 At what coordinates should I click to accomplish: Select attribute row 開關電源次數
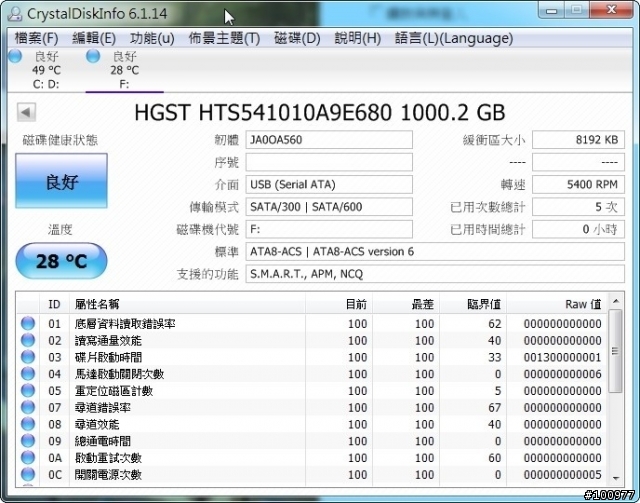[x=312, y=474]
